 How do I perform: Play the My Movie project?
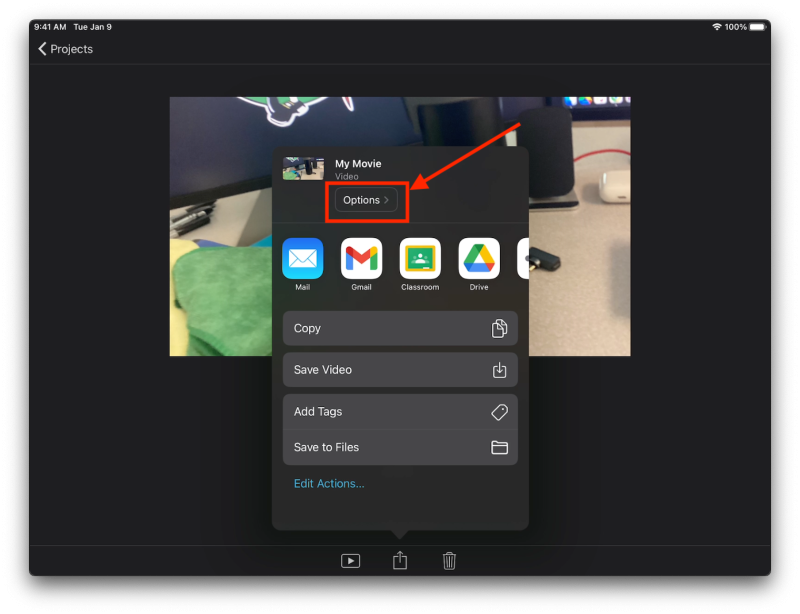click(350, 561)
